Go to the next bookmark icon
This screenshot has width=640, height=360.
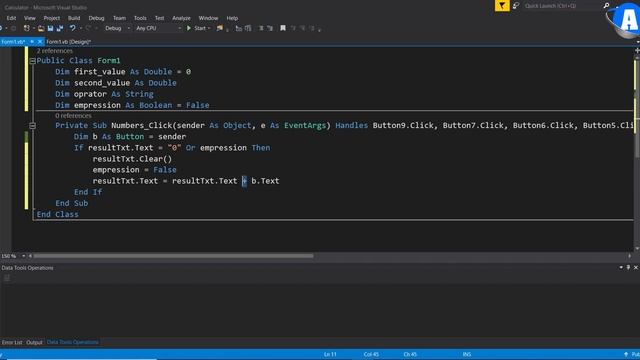pyautogui.click(x=302, y=28)
